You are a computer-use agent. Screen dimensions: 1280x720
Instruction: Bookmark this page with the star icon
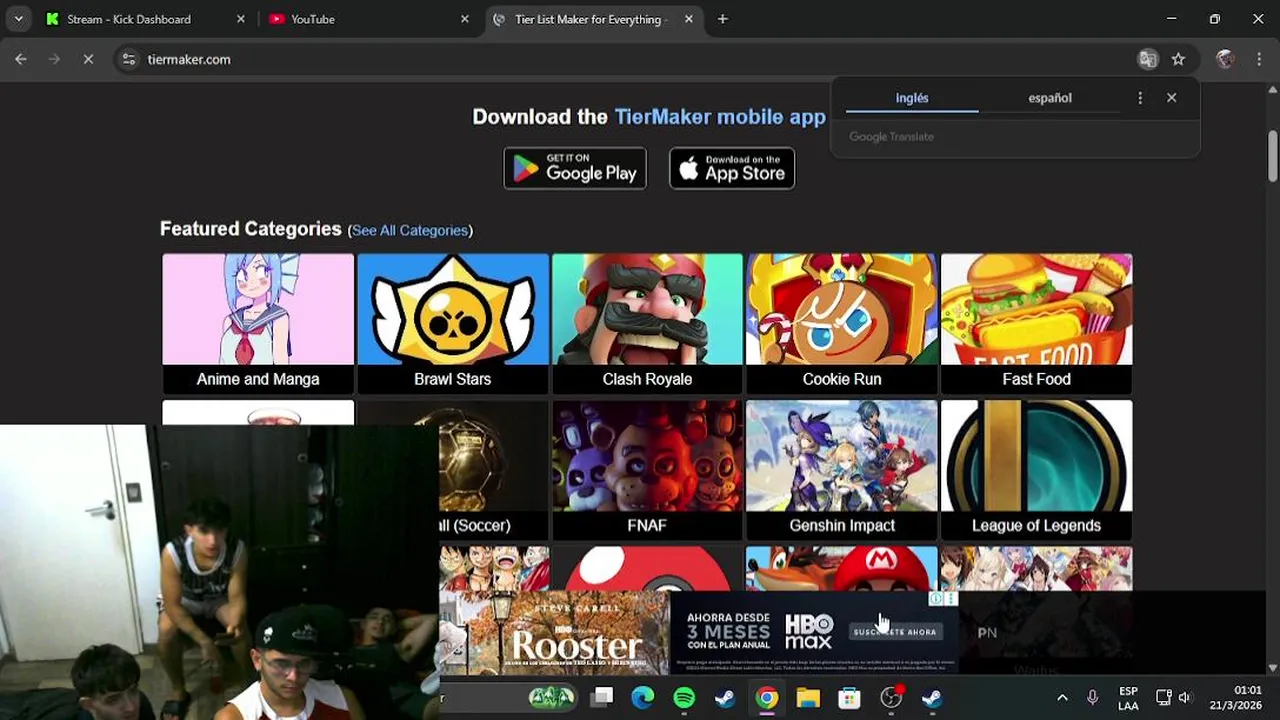tap(1178, 59)
